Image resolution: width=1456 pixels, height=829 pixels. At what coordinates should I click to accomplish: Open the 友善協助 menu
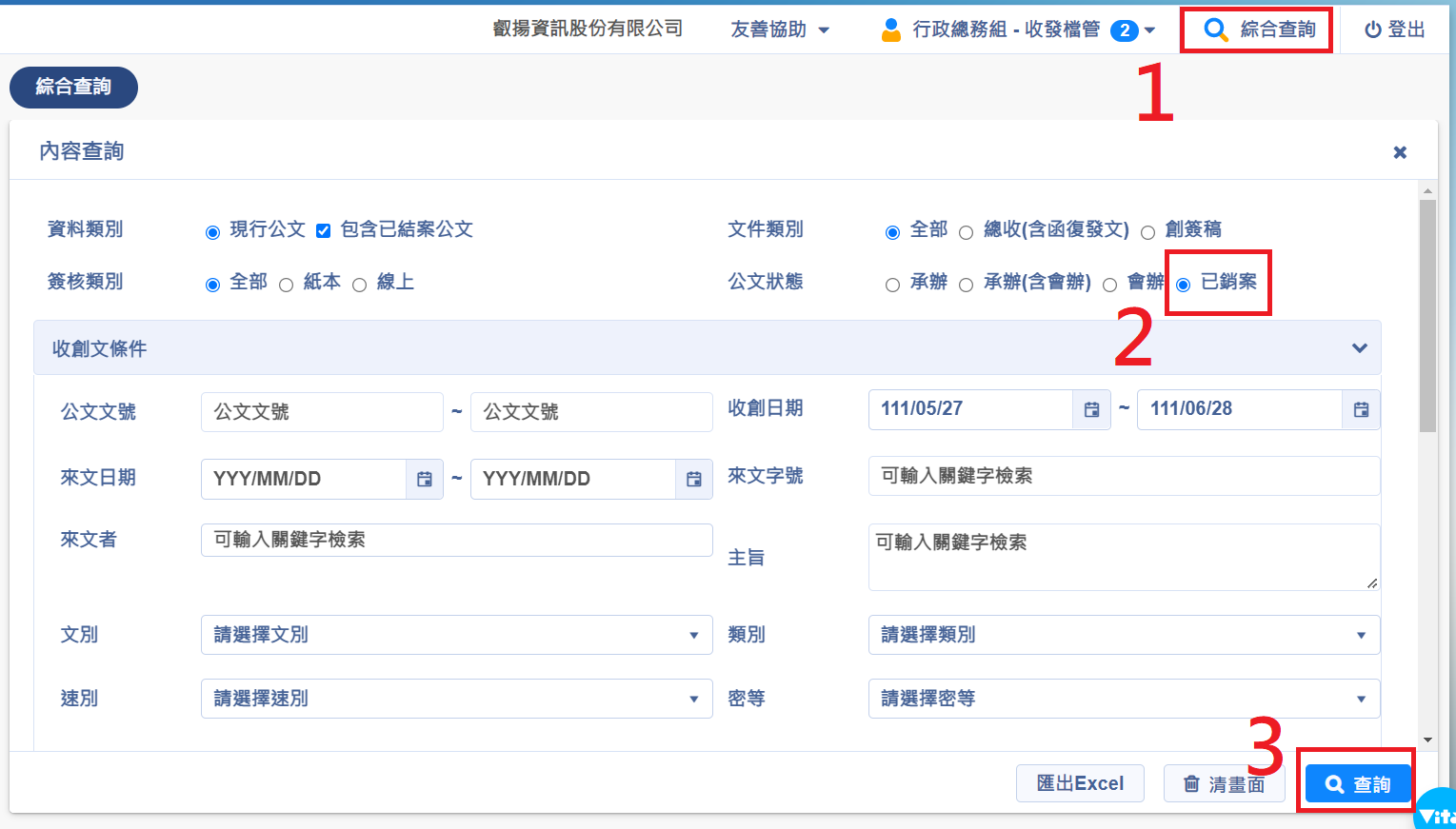(x=779, y=30)
